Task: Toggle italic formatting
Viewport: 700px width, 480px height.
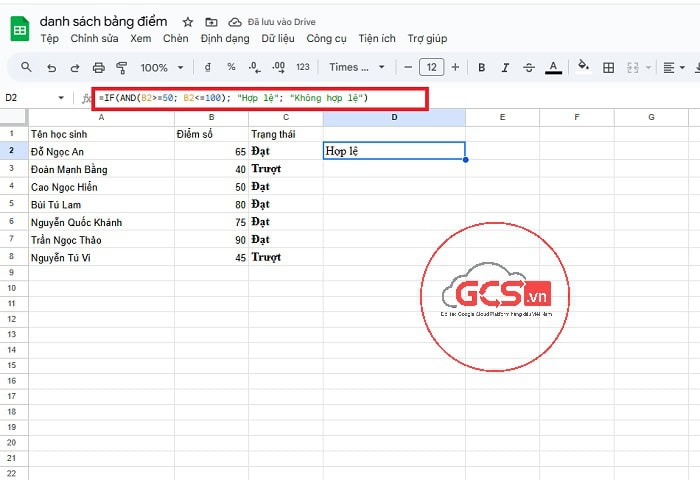Action: pyautogui.click(x=505, y=68)
